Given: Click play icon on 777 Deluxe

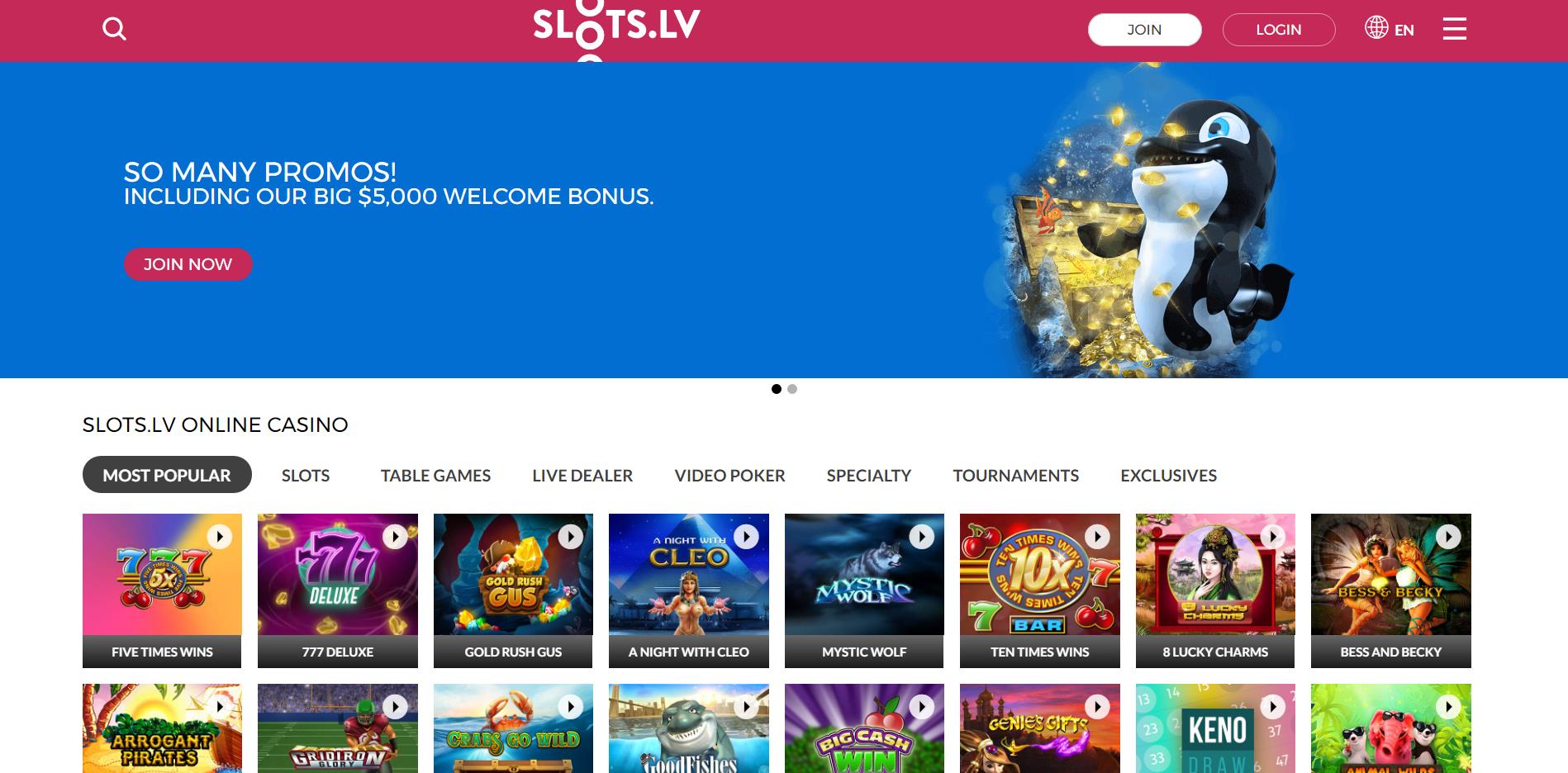Looking at the screenshot, I should (395, 537).
